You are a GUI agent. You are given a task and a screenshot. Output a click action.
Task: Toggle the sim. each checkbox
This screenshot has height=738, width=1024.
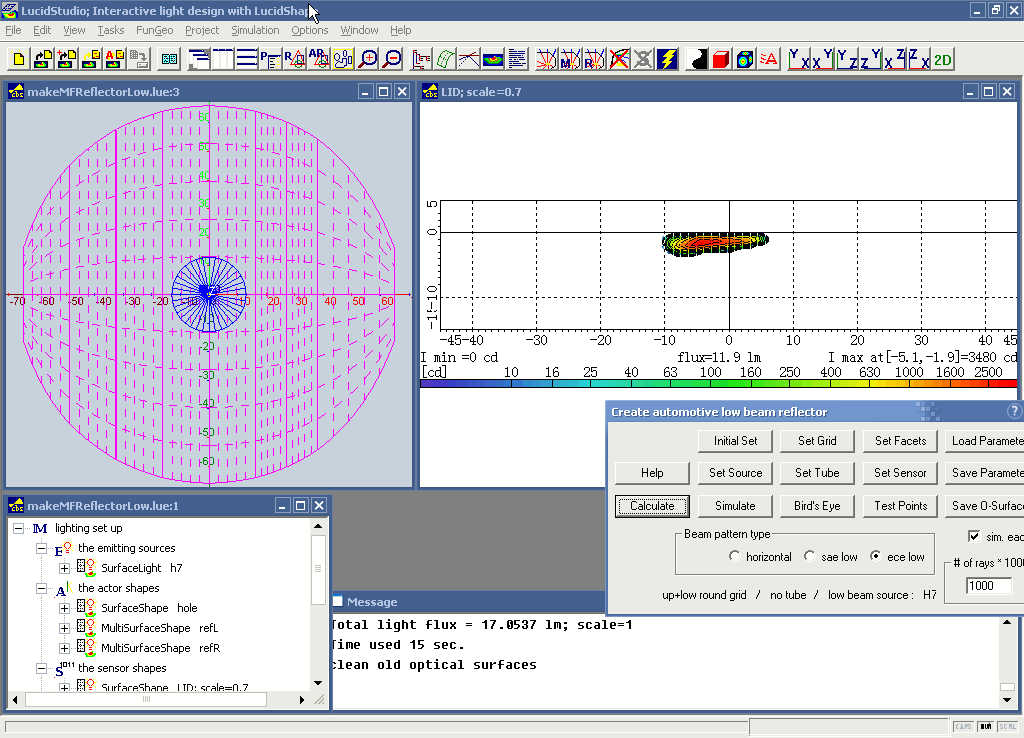pos(974,537)
